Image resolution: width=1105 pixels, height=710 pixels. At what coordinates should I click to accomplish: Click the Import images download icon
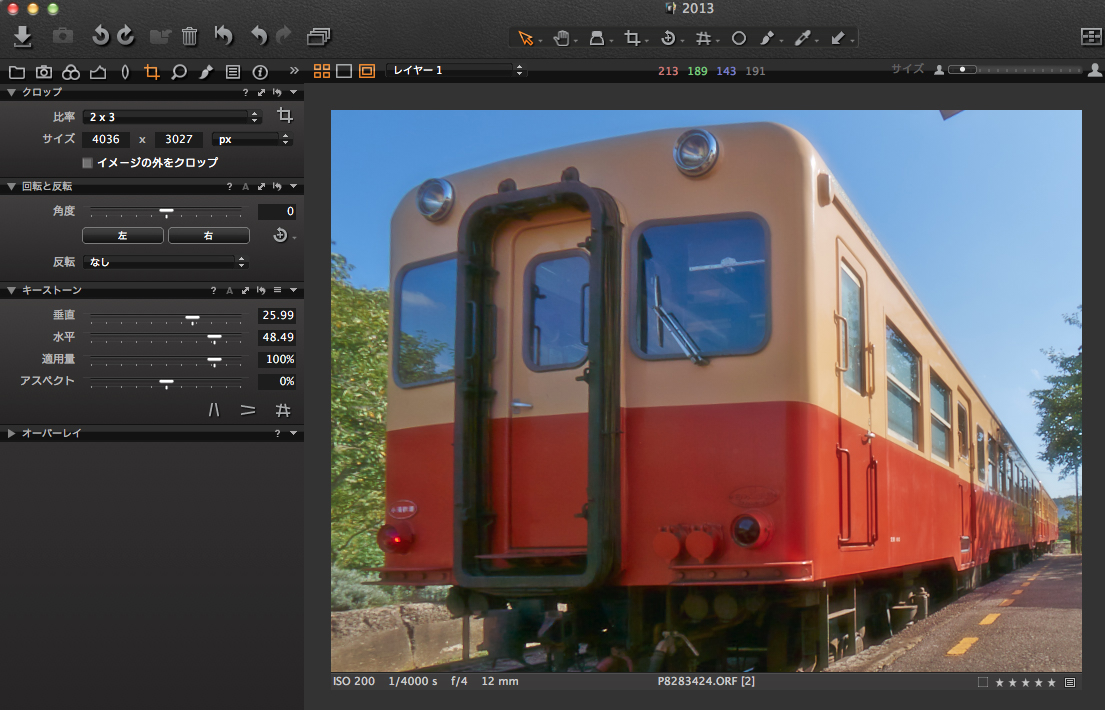click(x=23, y=37)
